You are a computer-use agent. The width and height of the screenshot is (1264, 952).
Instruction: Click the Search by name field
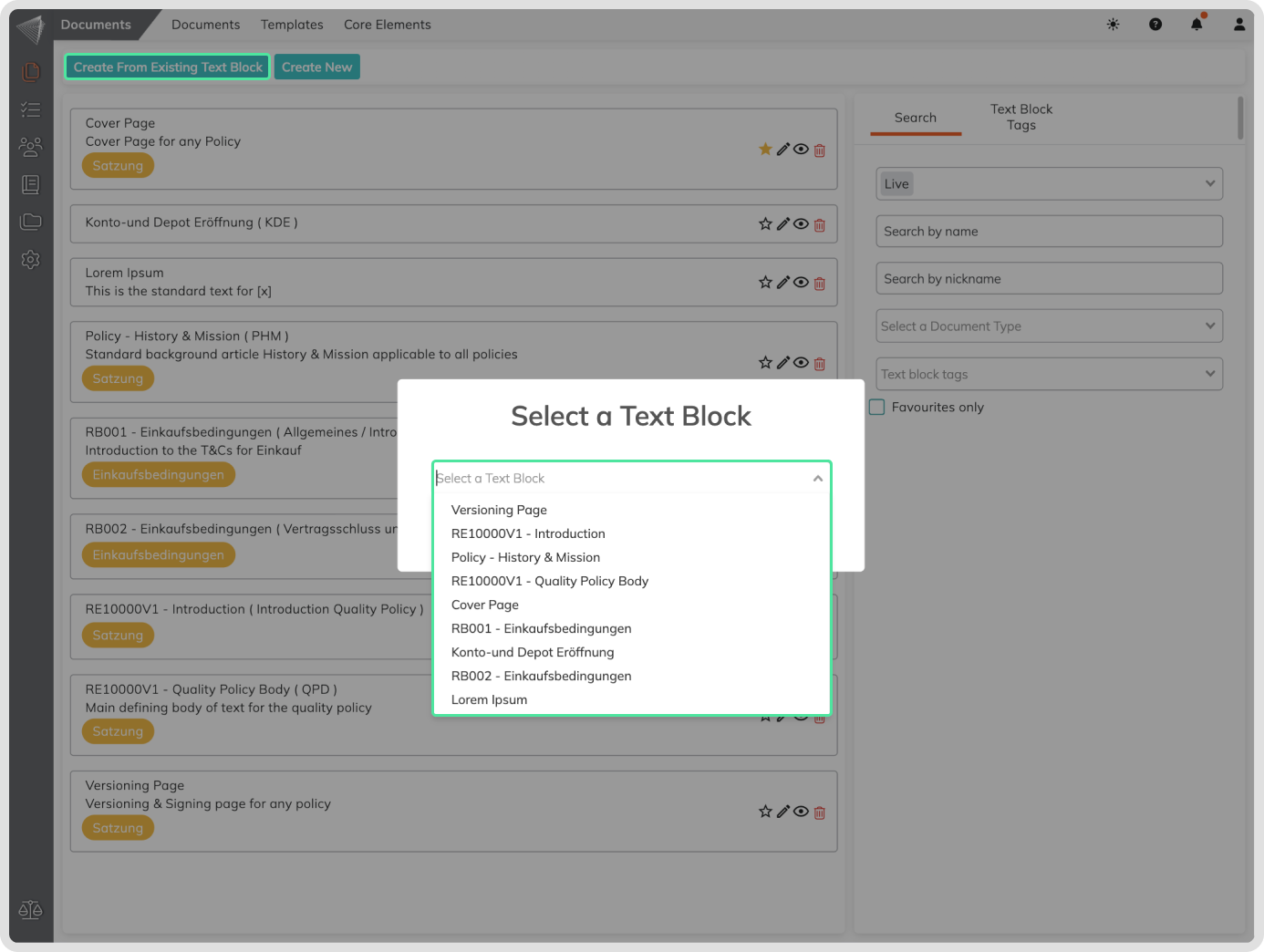tap(1049, 232)
